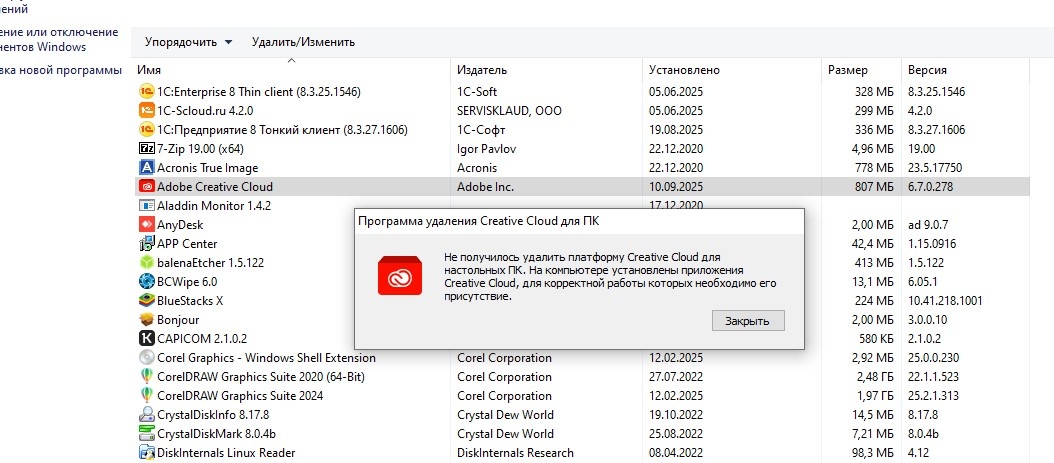This screenshot has width=1054, height=463.
Task: Click the Acronis True Image icon
Action: 147,167
